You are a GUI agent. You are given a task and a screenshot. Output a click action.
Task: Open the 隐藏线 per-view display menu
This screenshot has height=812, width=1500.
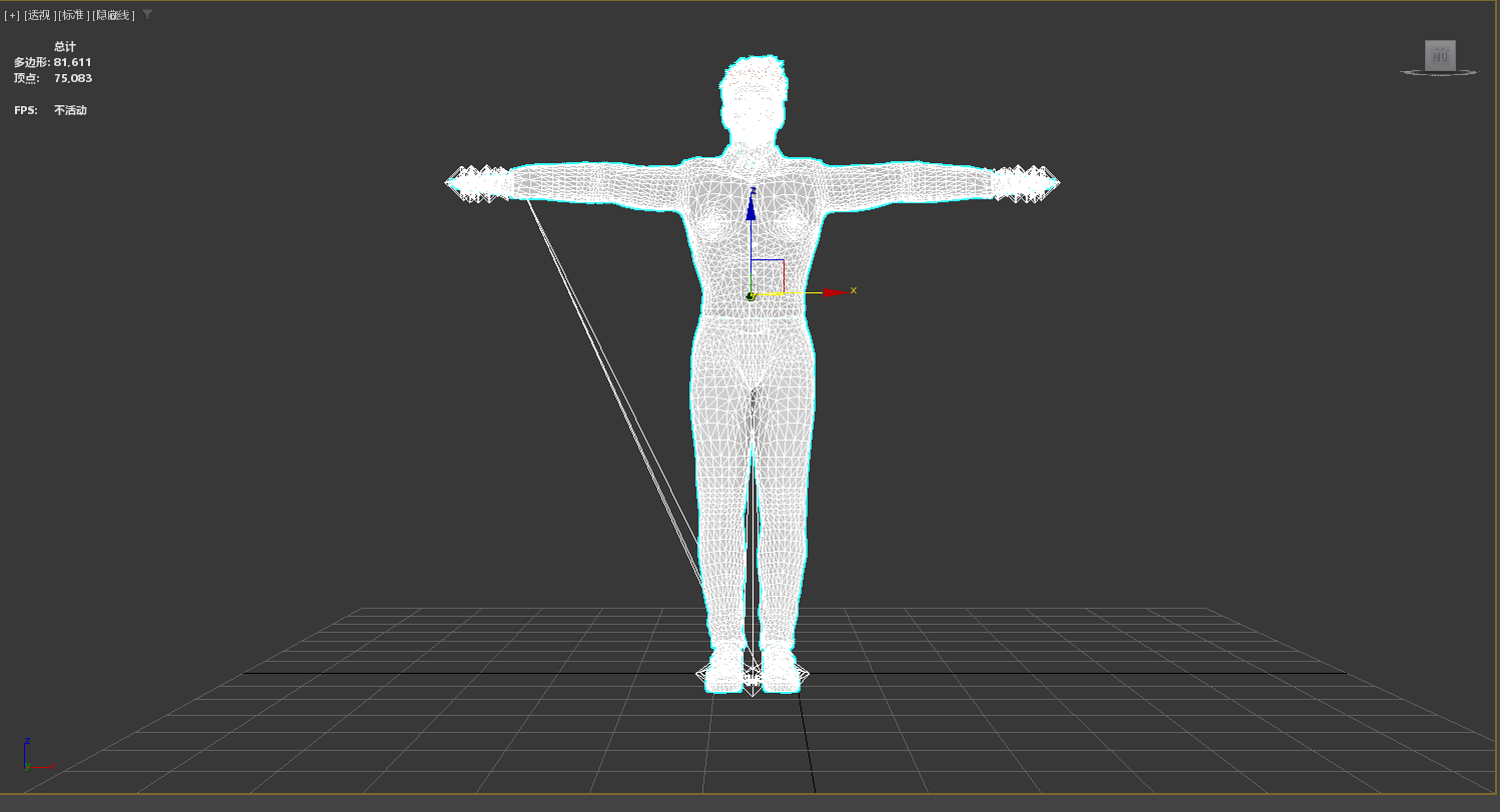(x=113, y=15)
